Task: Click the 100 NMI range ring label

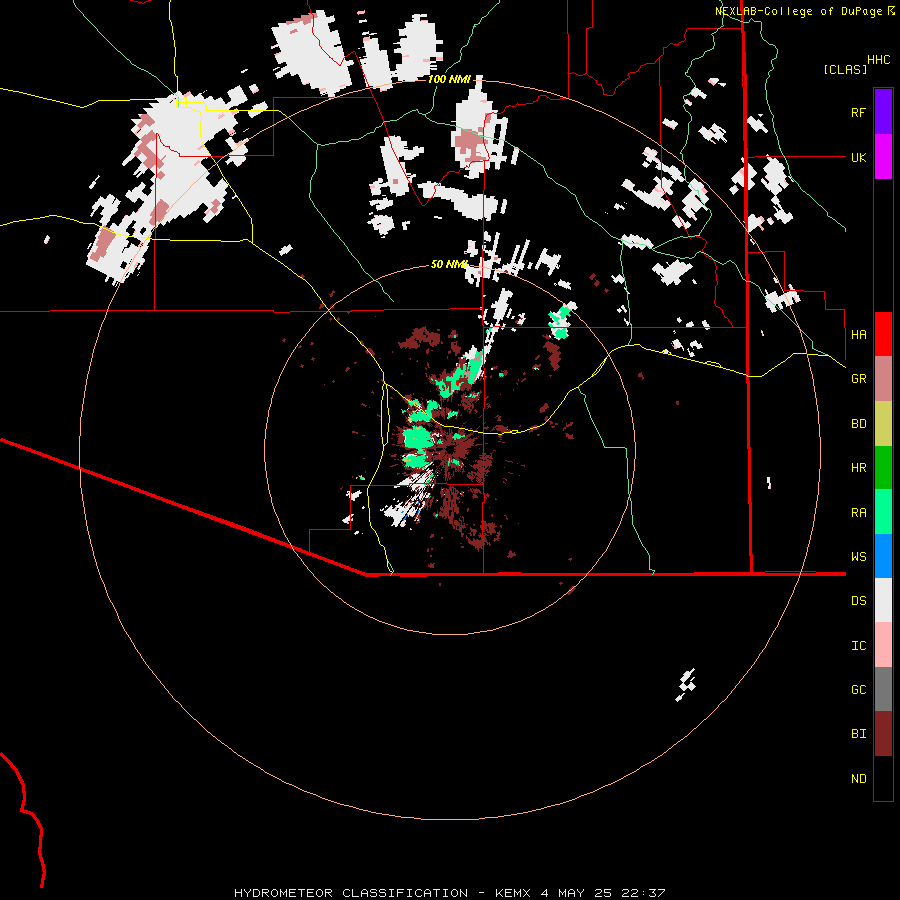Action: (x=449, y=79)
